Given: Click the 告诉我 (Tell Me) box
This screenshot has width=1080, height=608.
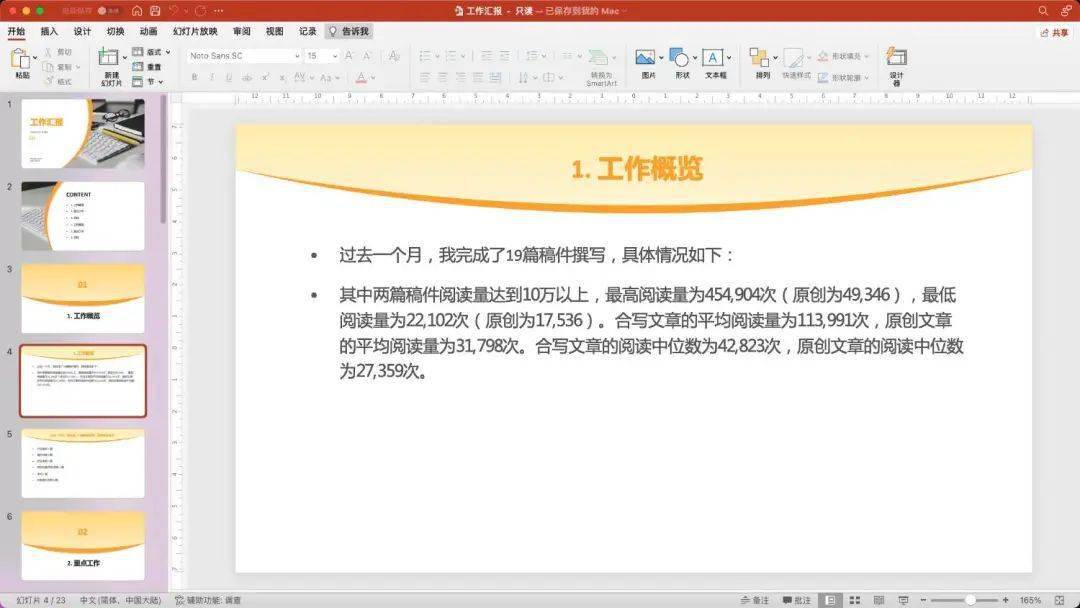Looking at the screenshot, I should (x=349, y=32).
